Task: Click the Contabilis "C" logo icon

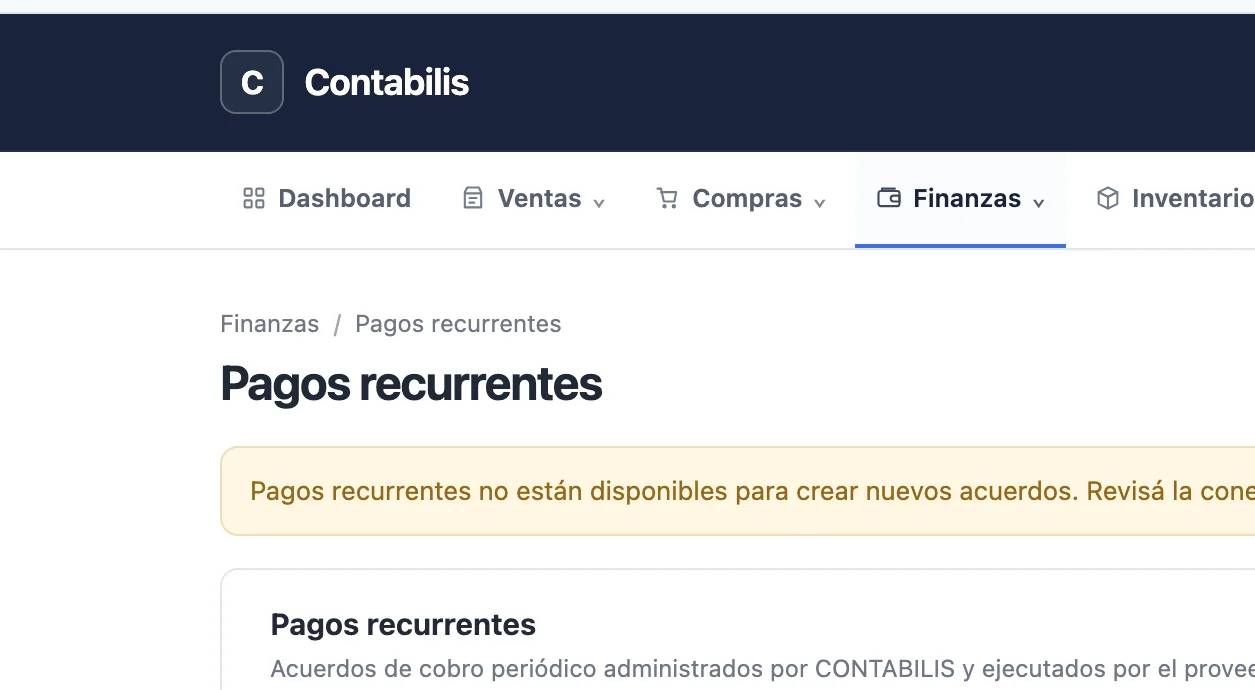Action: pyautogui.click(x=252, y=82)
